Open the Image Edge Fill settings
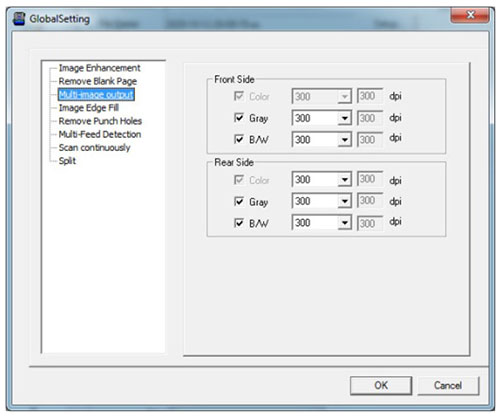The image size is (500, 418). pos(89,108)
